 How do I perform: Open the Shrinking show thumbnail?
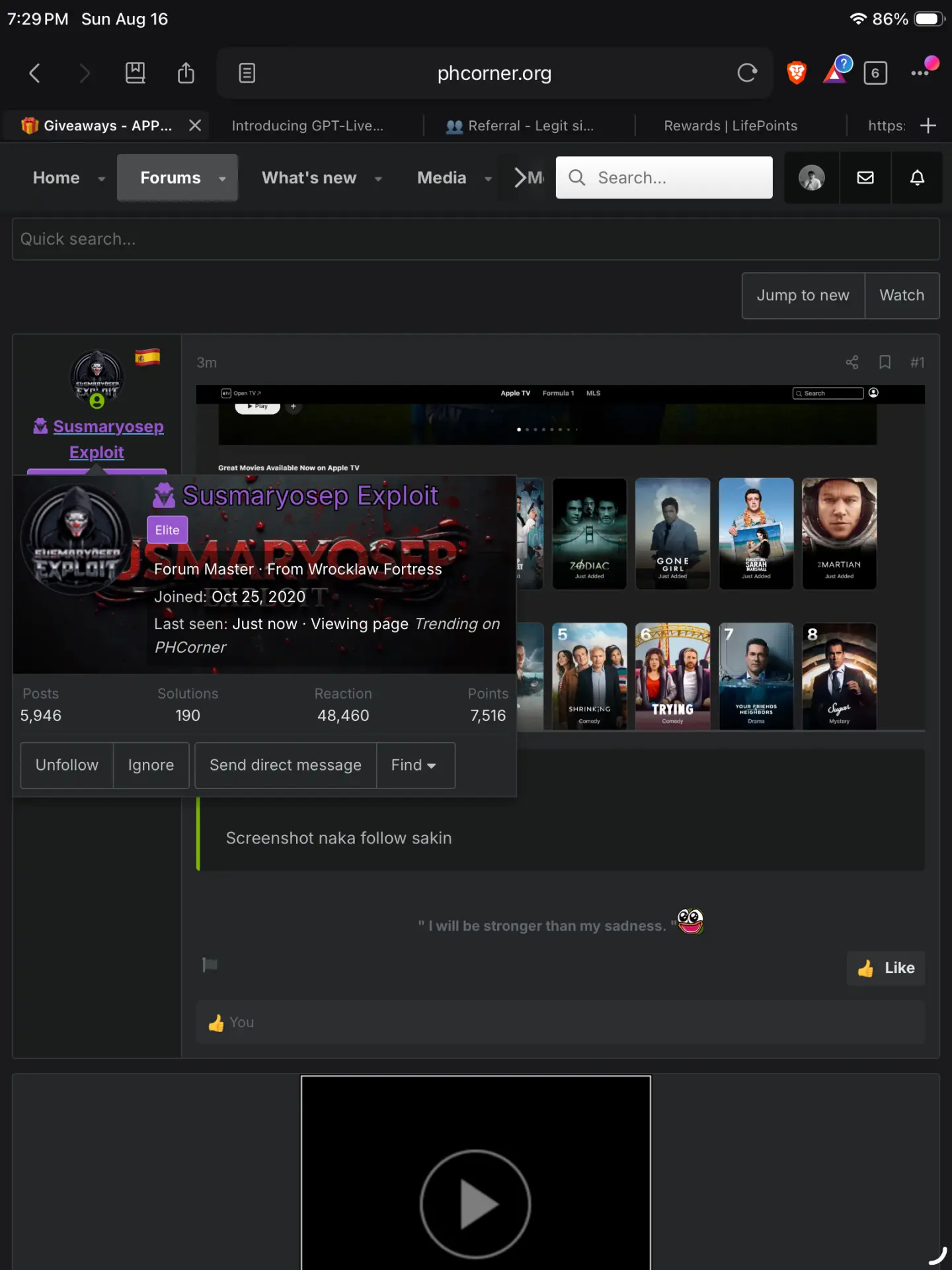589,676
